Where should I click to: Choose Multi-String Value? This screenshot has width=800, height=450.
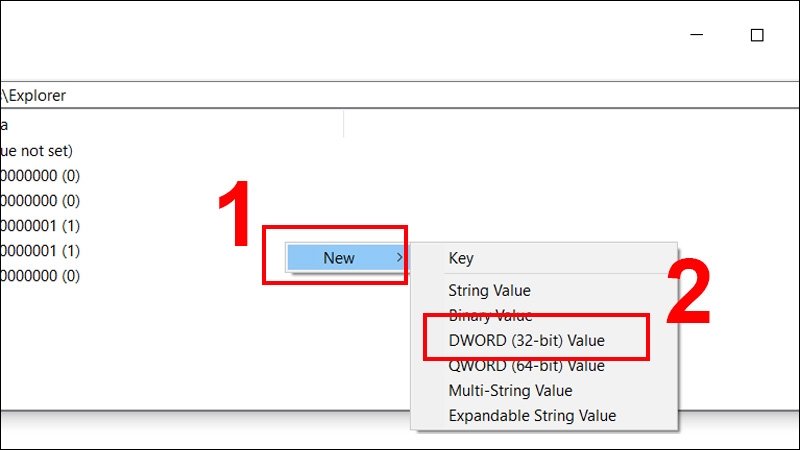click(510, 391)
